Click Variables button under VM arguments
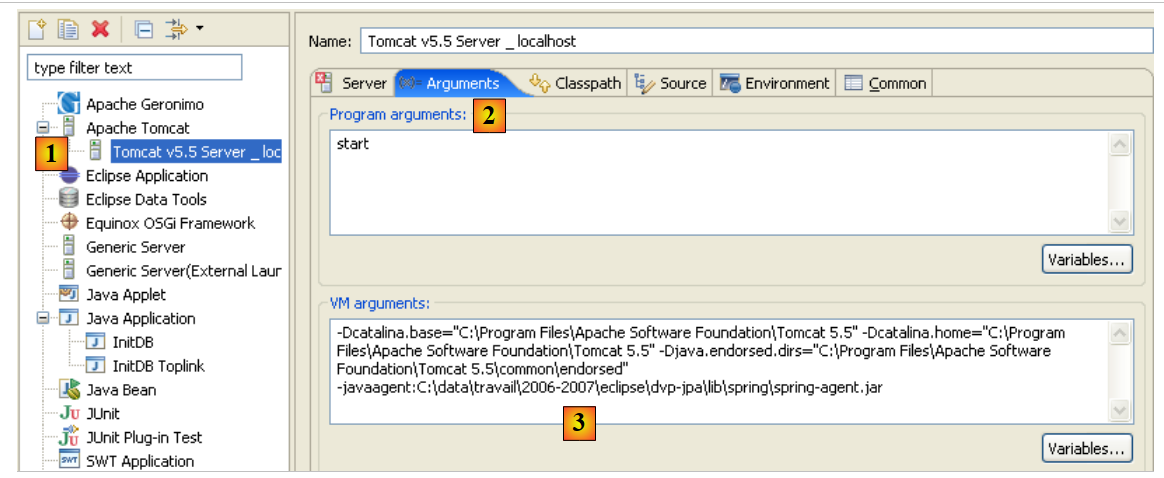This screenshot has height=478, width=1164. pos(1087,448)
